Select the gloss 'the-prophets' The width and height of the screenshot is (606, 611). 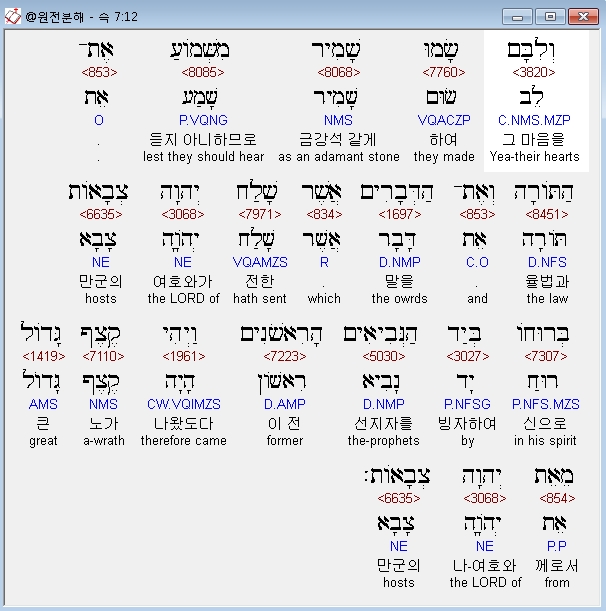point(383,440)
